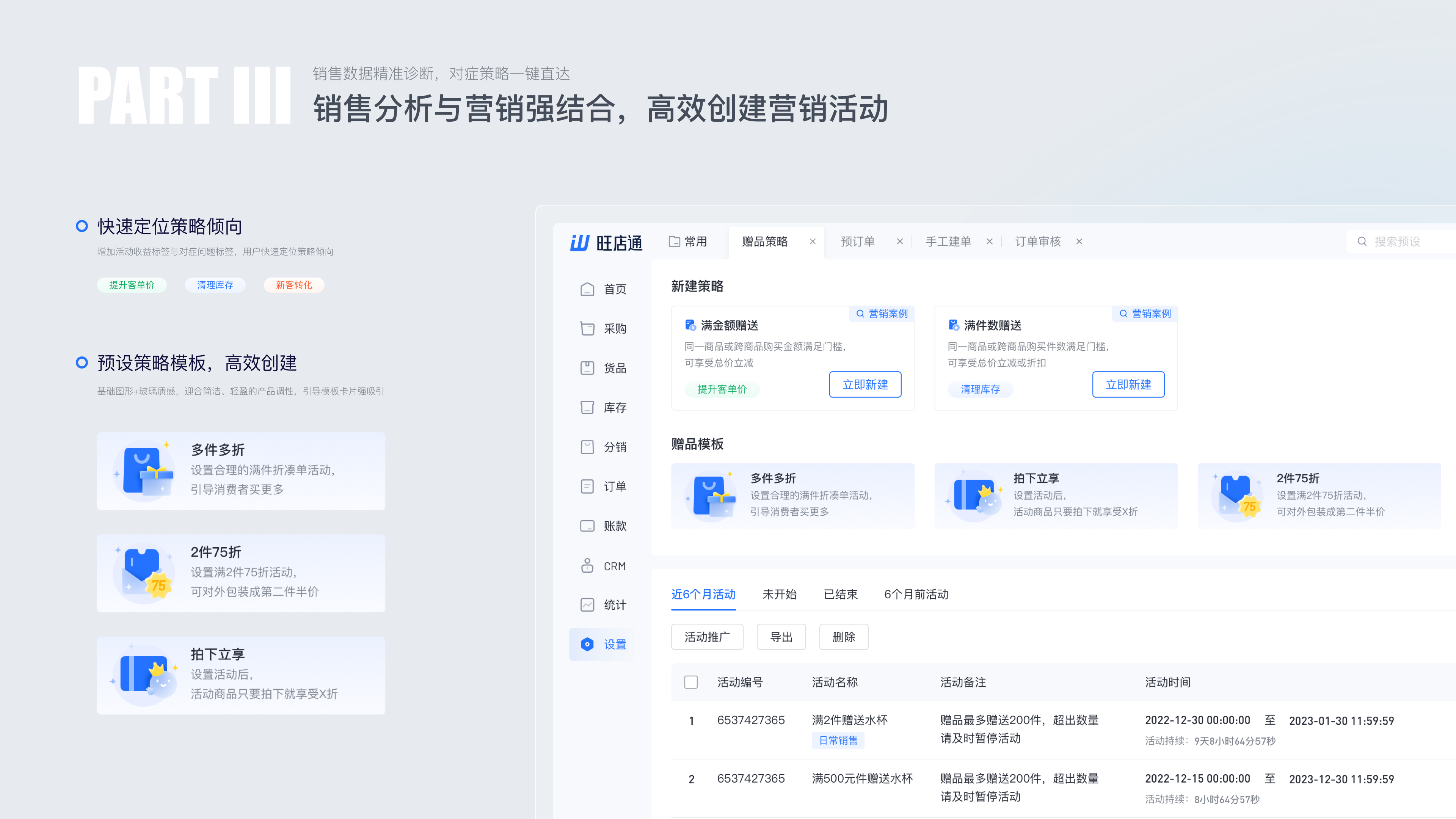Switch to the 未开始 activity tab

pos(779,595)
